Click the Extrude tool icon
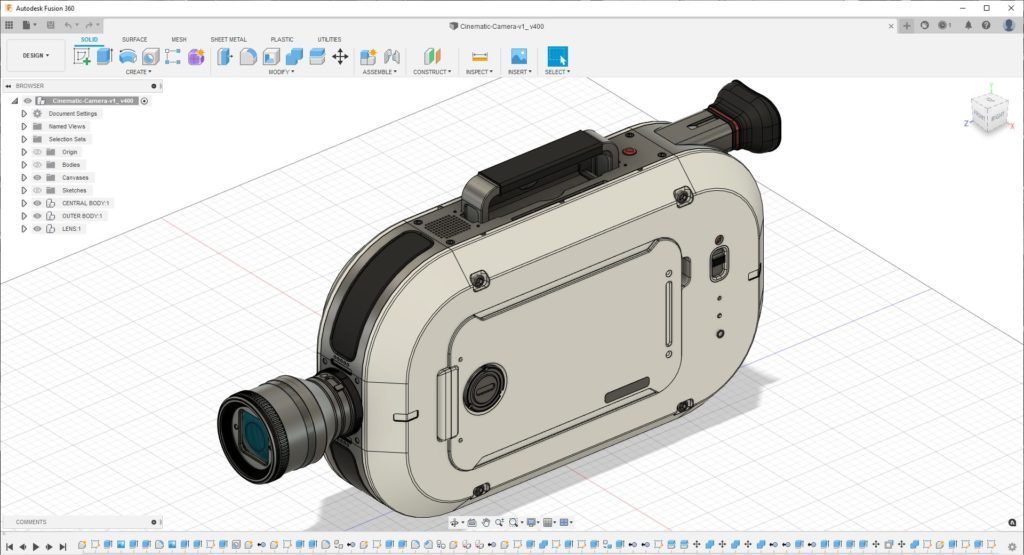 [104, 57]
